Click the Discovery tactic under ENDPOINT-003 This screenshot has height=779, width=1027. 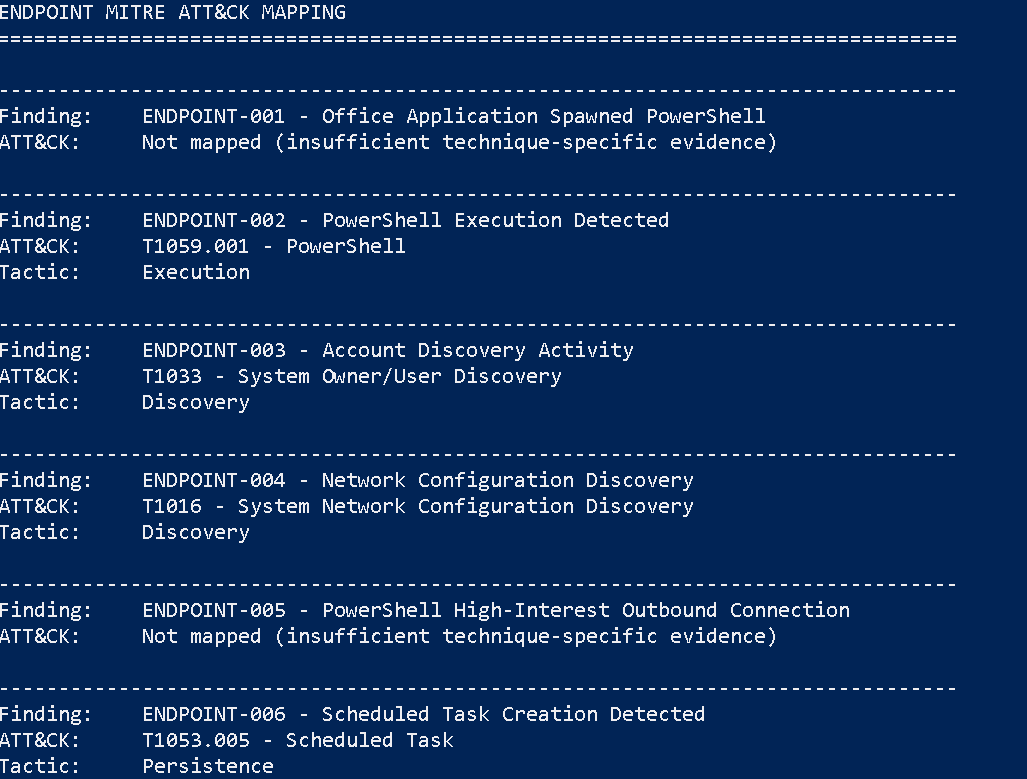coord(196,403)
